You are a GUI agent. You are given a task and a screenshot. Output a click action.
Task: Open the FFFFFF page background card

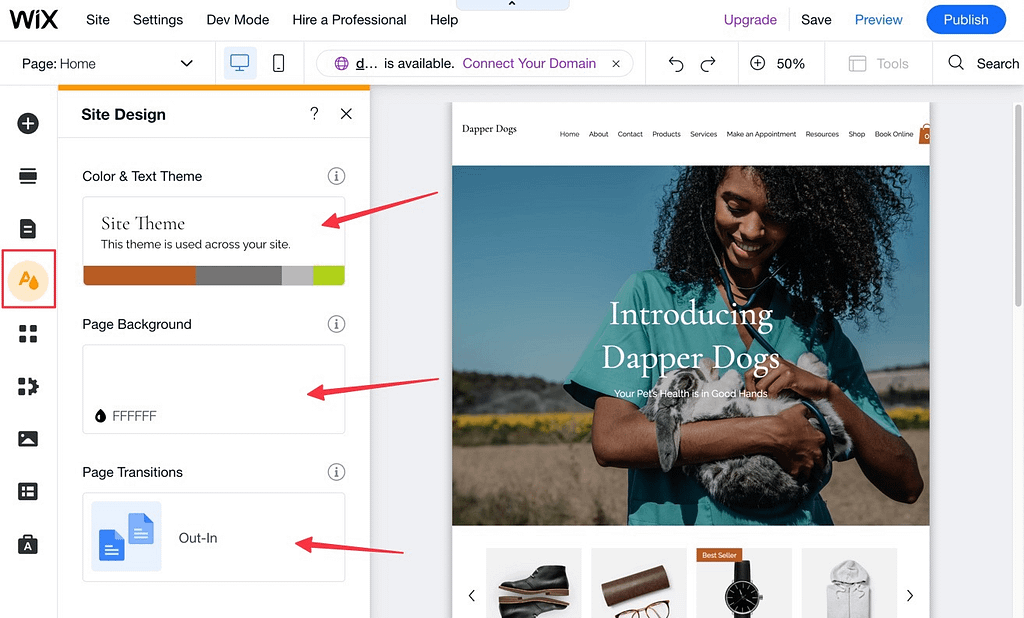tap(214, 389)
